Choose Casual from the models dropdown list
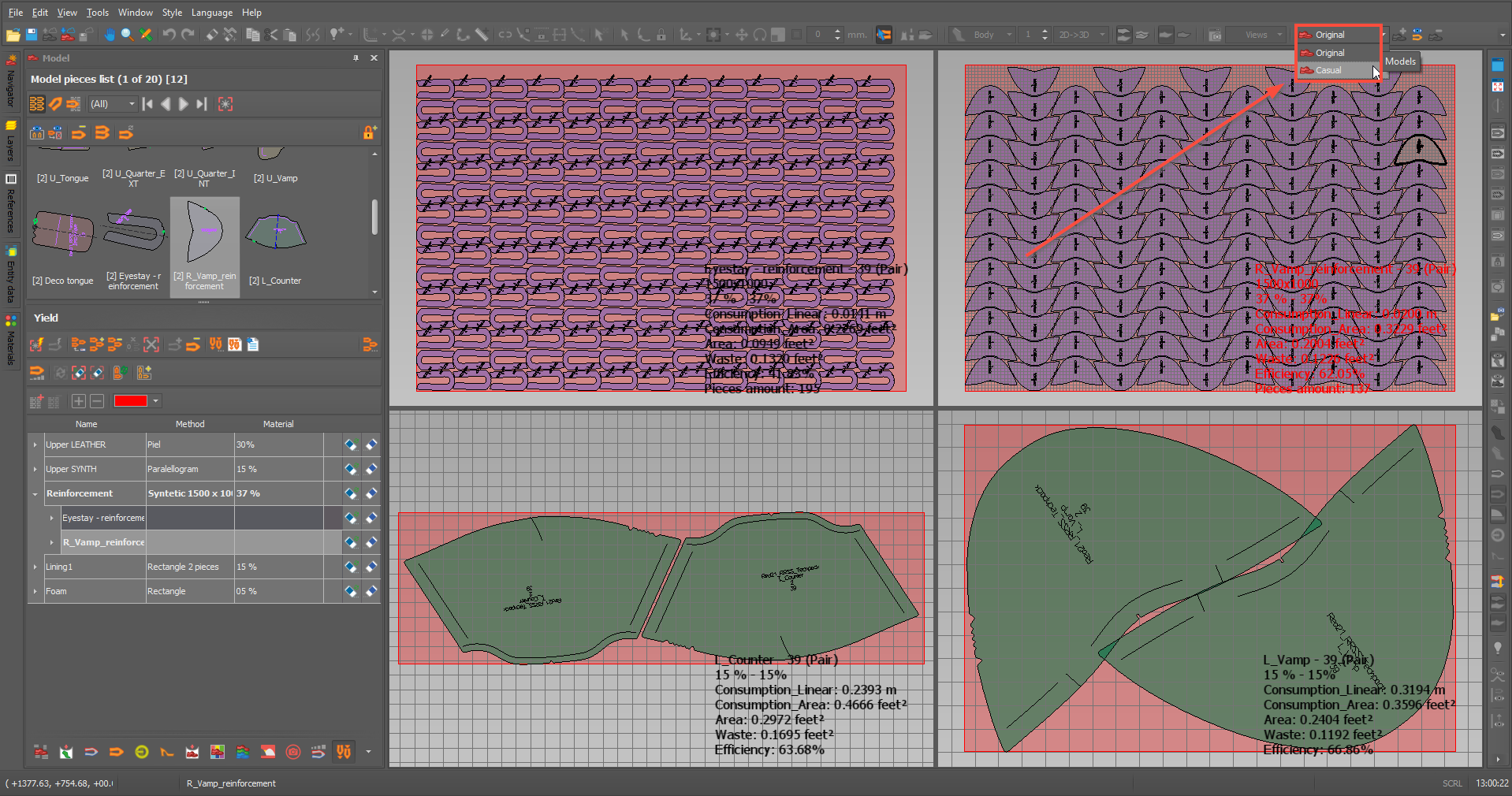The height and width of the screenshot is (796, 1512). (x=1328, y=70)
